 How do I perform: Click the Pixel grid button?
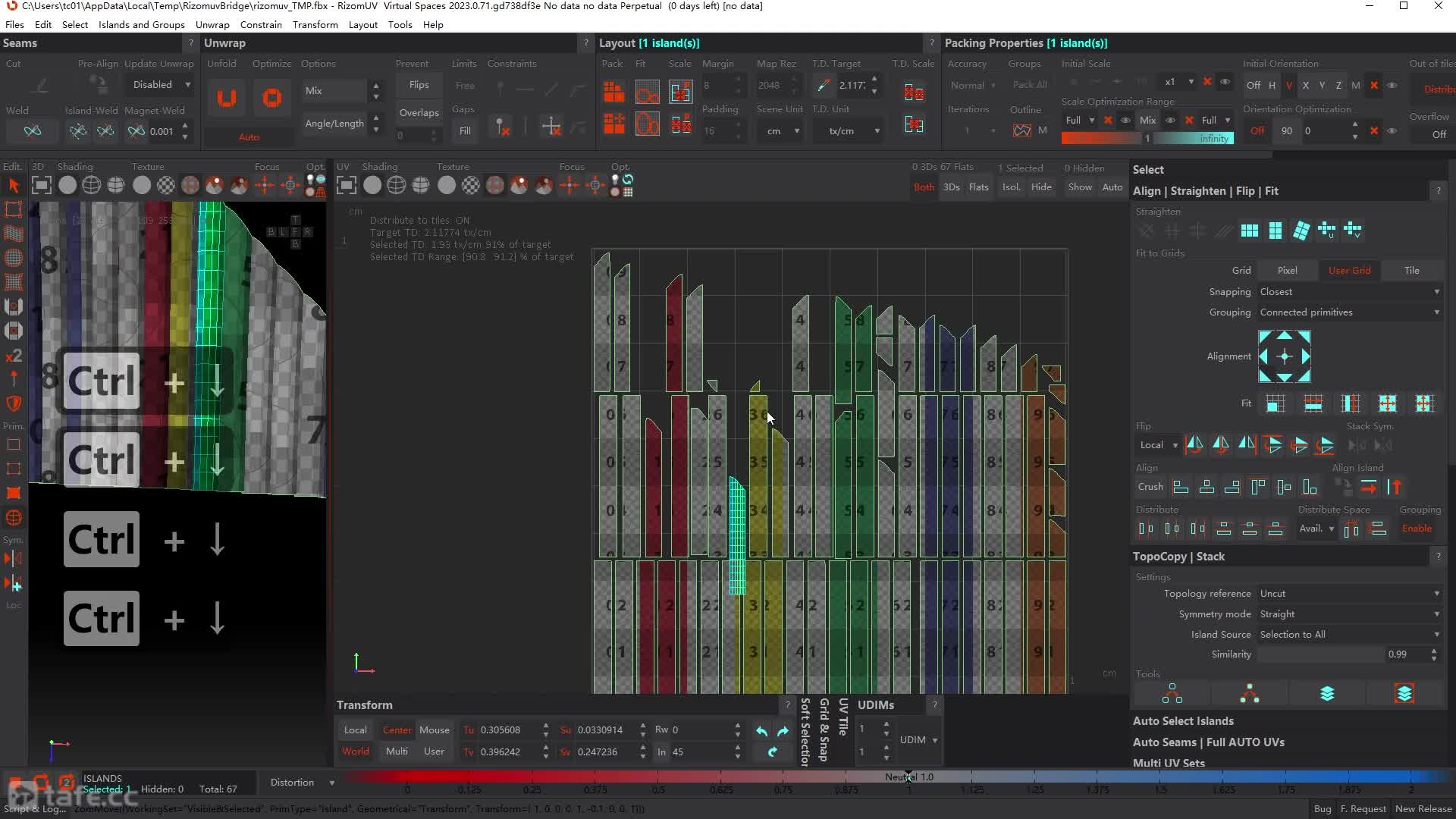[1287, 271]
